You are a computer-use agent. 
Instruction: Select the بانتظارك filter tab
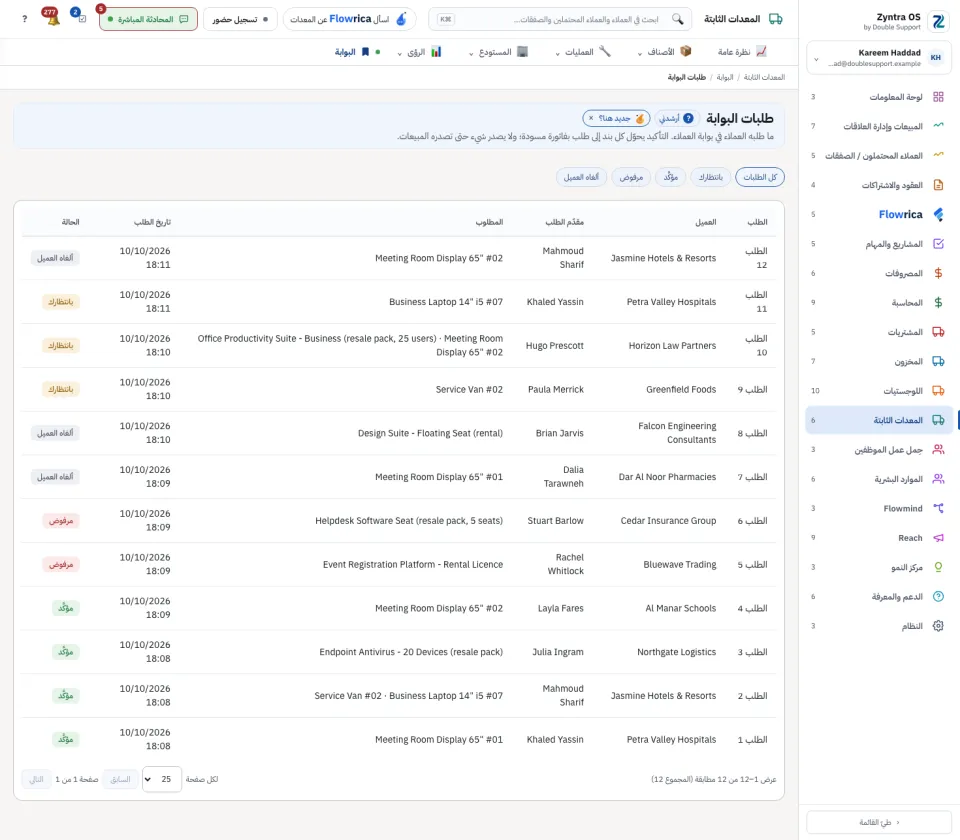click(x=710, y=177)
